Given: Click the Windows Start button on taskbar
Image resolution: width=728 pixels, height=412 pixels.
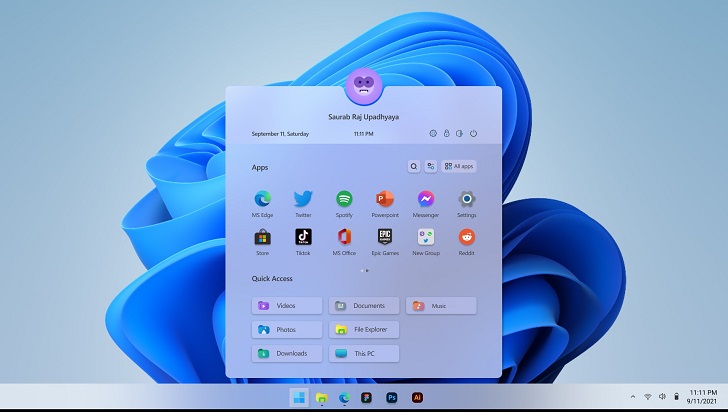Looking at the screenshot, I should click(299, 398).
